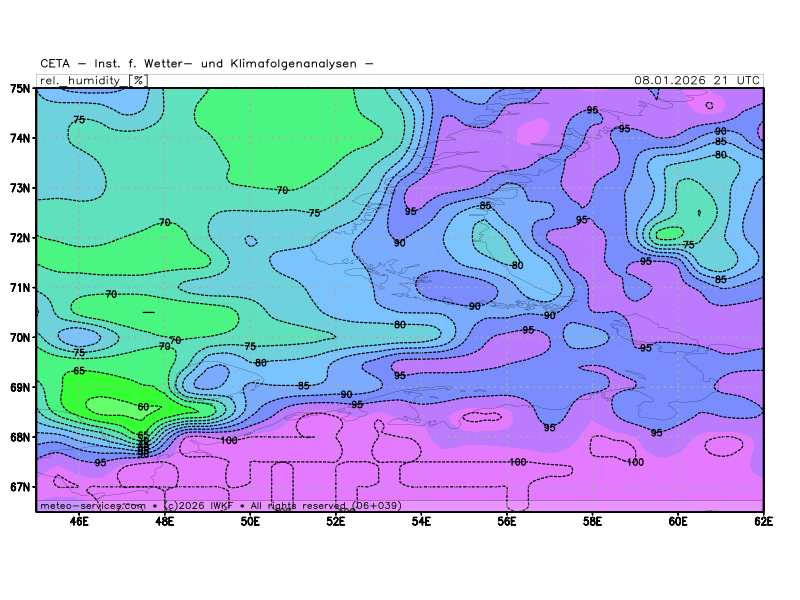Select the 75N latitude axis label
This screenshot has width=800, height=600.
coord(20,89)
